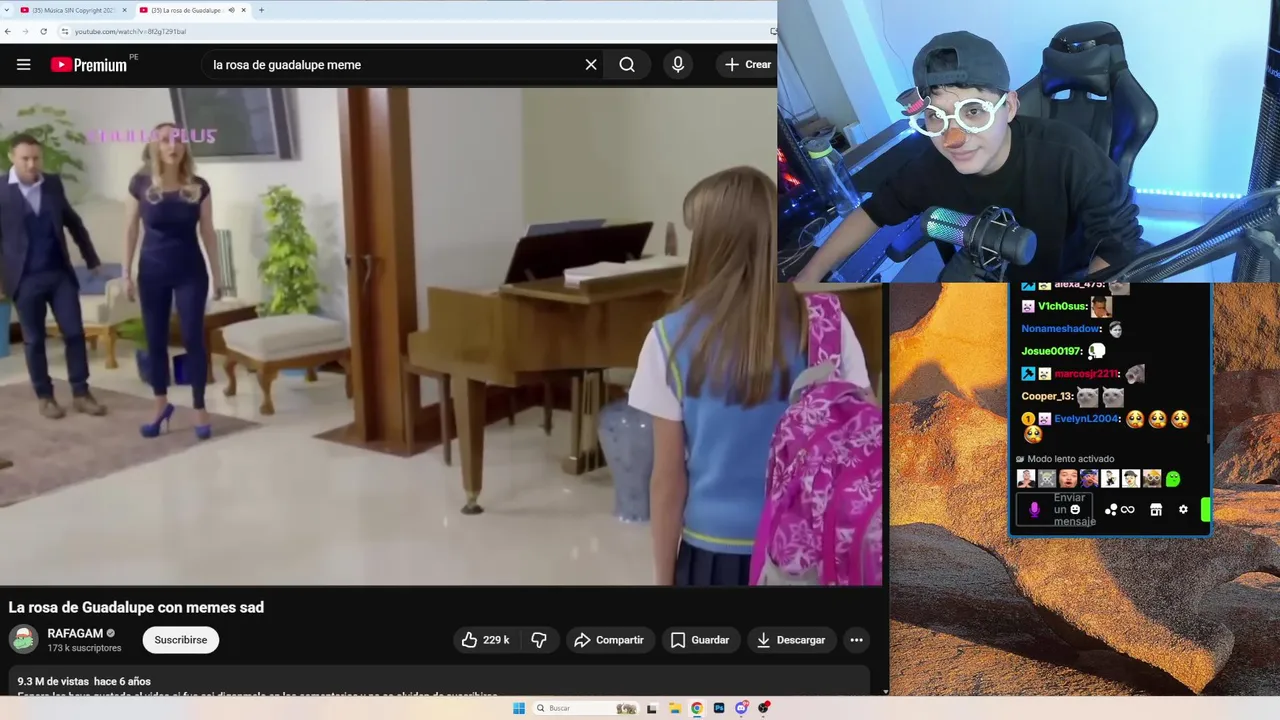Screen dimensions: 1280x720
Task: Select username Cooper_13 in chat
Action: click(1046, 396)
